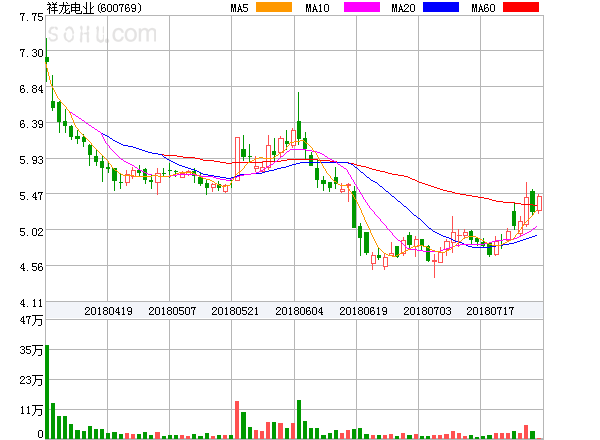This screenshot has width=600, height=440.
Task: Click the long red candlestick near 20180521
Action: [237, 159]
